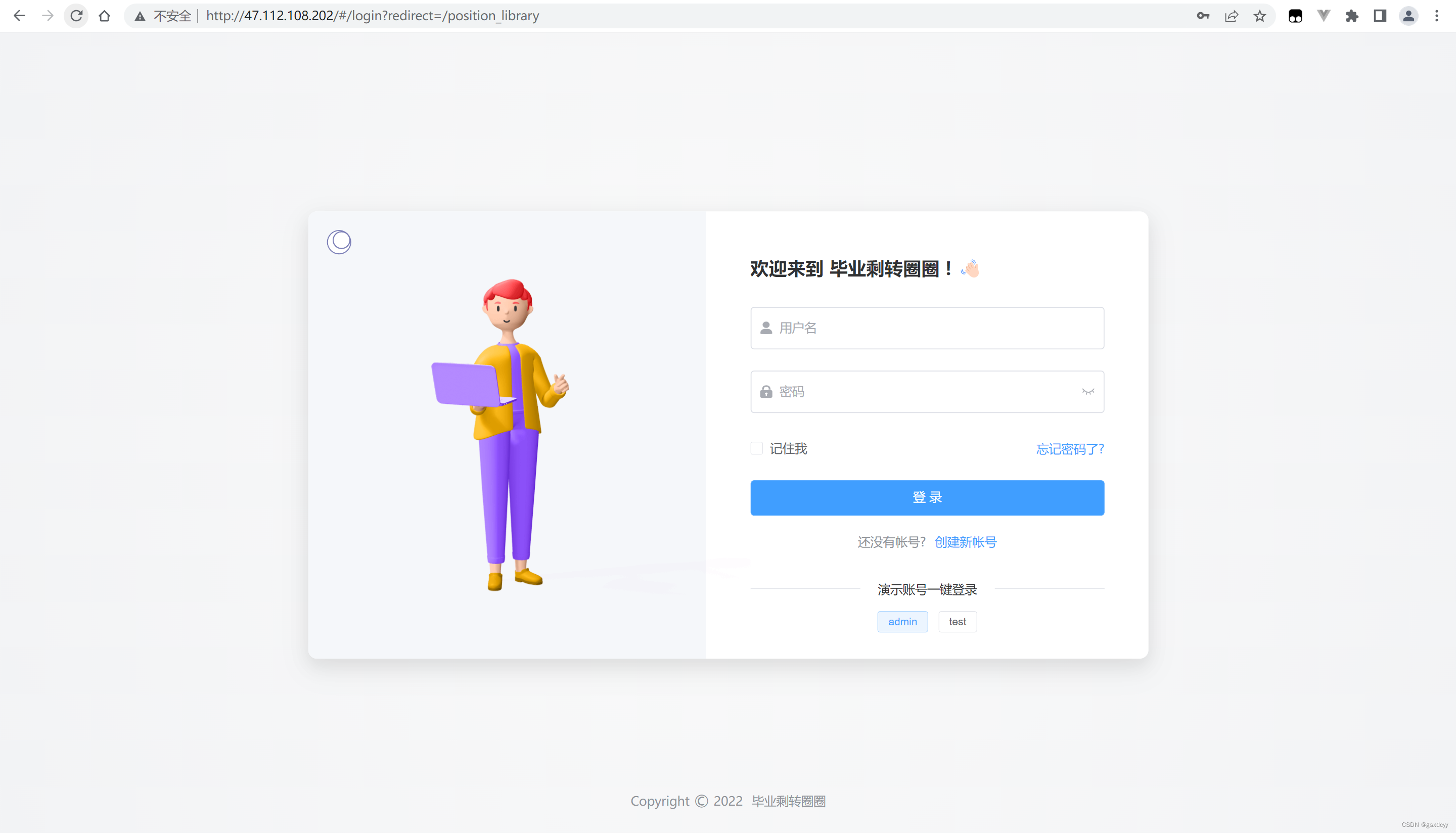Toggle the browser side panel
The image size is (1456, 833).
coord(1380,16)
